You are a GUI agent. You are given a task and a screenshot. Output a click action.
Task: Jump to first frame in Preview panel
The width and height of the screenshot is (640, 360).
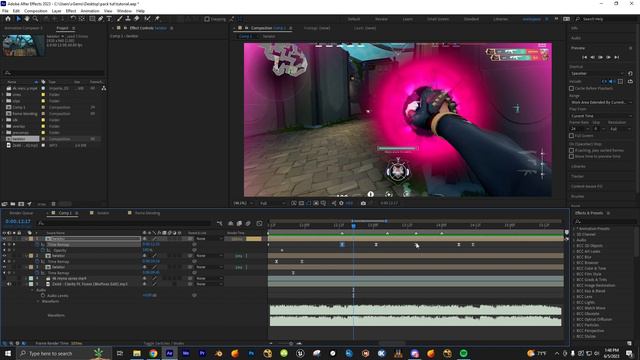click(584, 57)
